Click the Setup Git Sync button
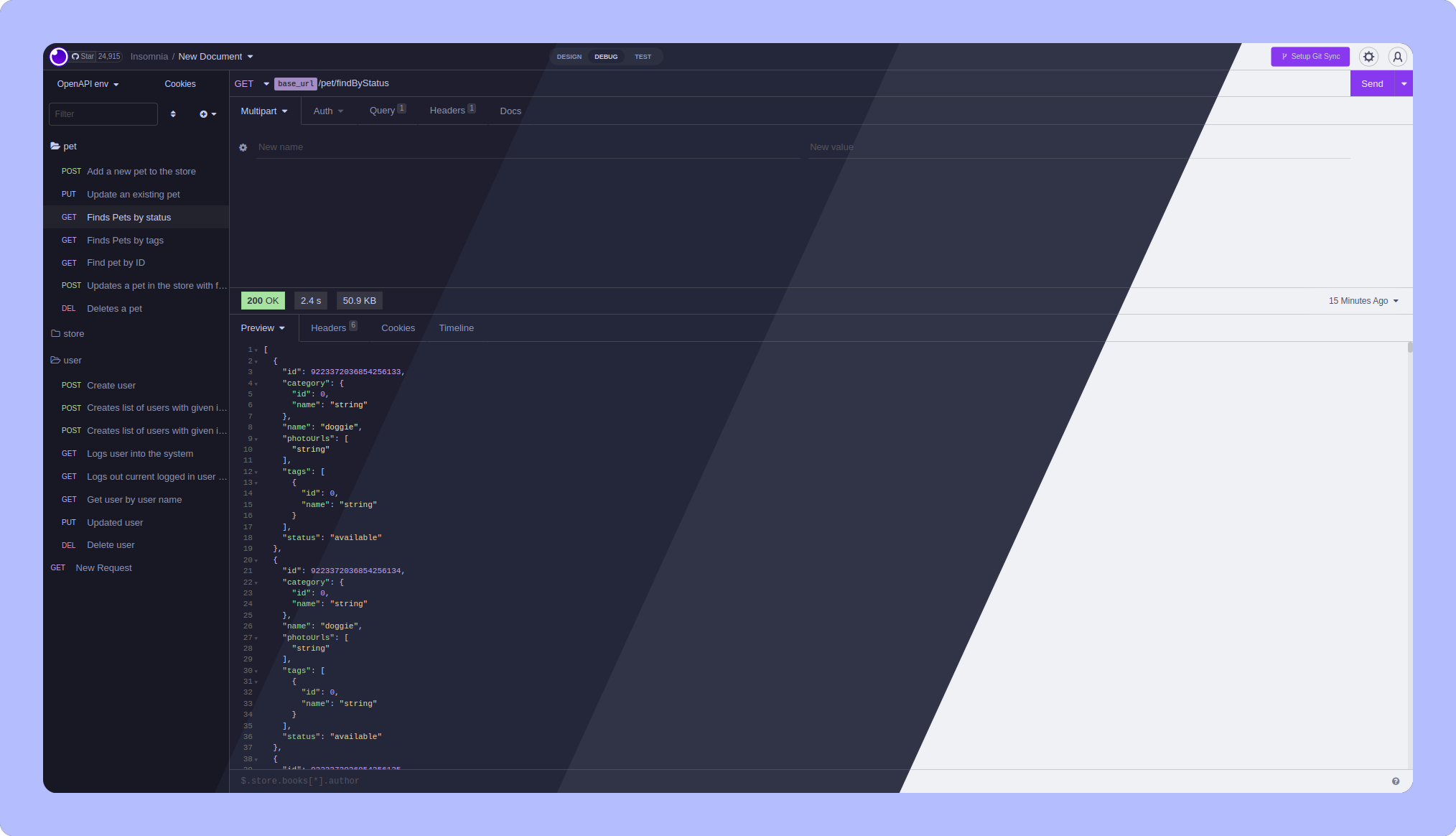 (x=1310, y=57)
